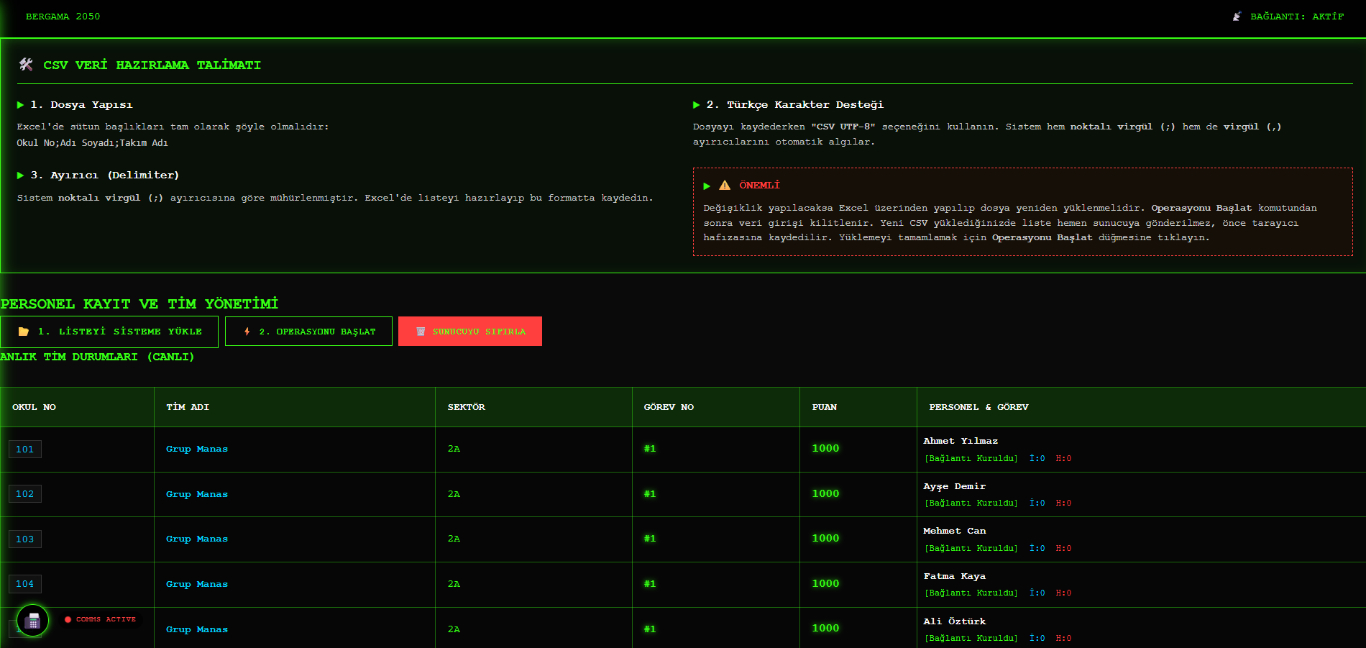
Task: Collapse the 3. Ayırıcı (Delimiter) section
Action: coord(98,175)
